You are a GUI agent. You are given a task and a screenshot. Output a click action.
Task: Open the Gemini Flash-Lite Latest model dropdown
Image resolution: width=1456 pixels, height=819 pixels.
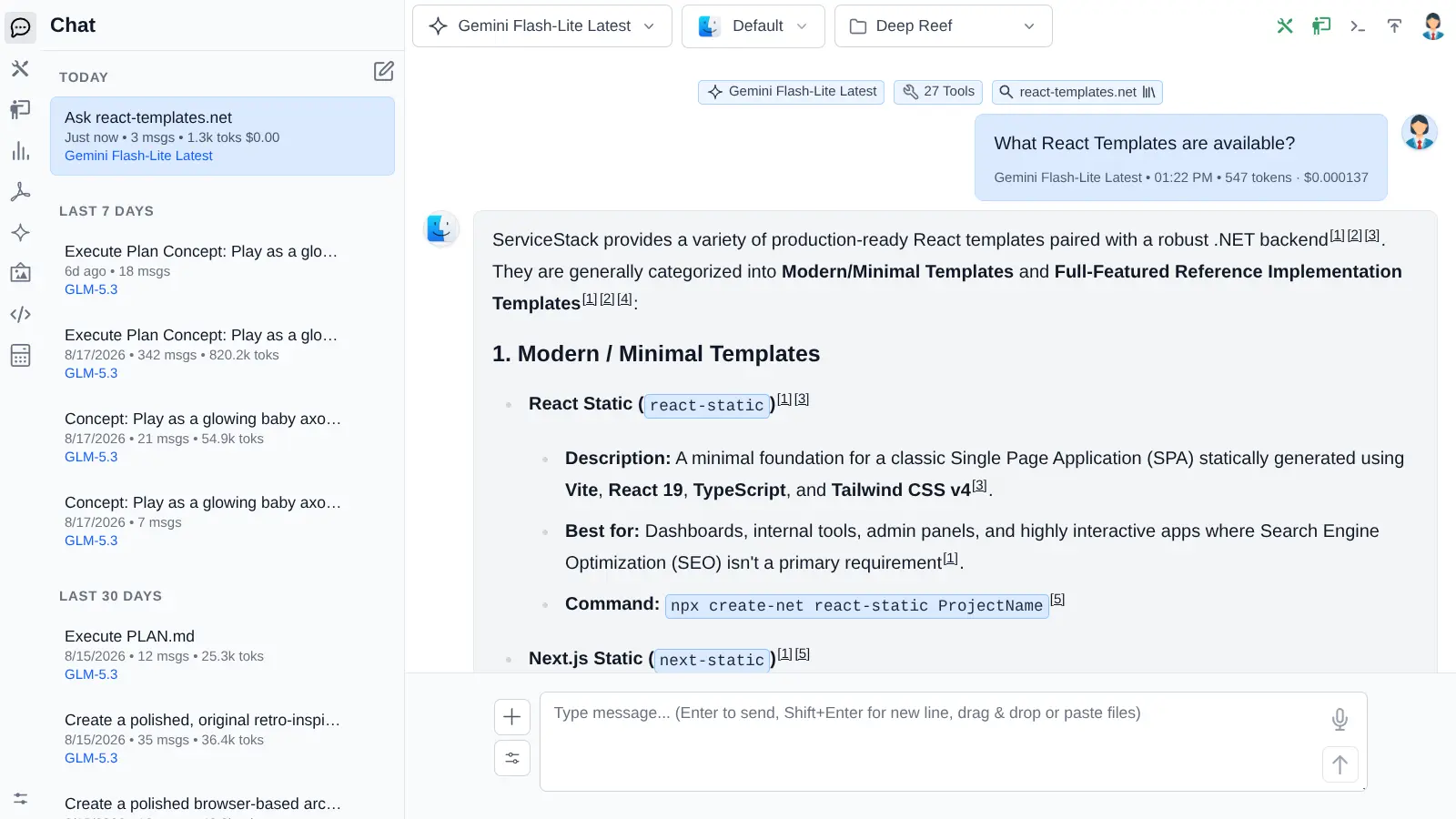(x=542, y=26)
